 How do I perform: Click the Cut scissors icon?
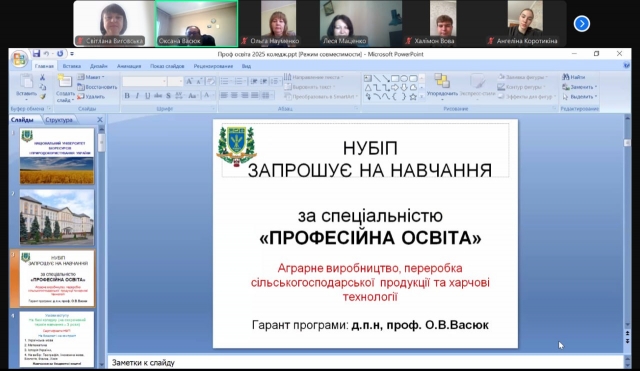coord(42,77)
